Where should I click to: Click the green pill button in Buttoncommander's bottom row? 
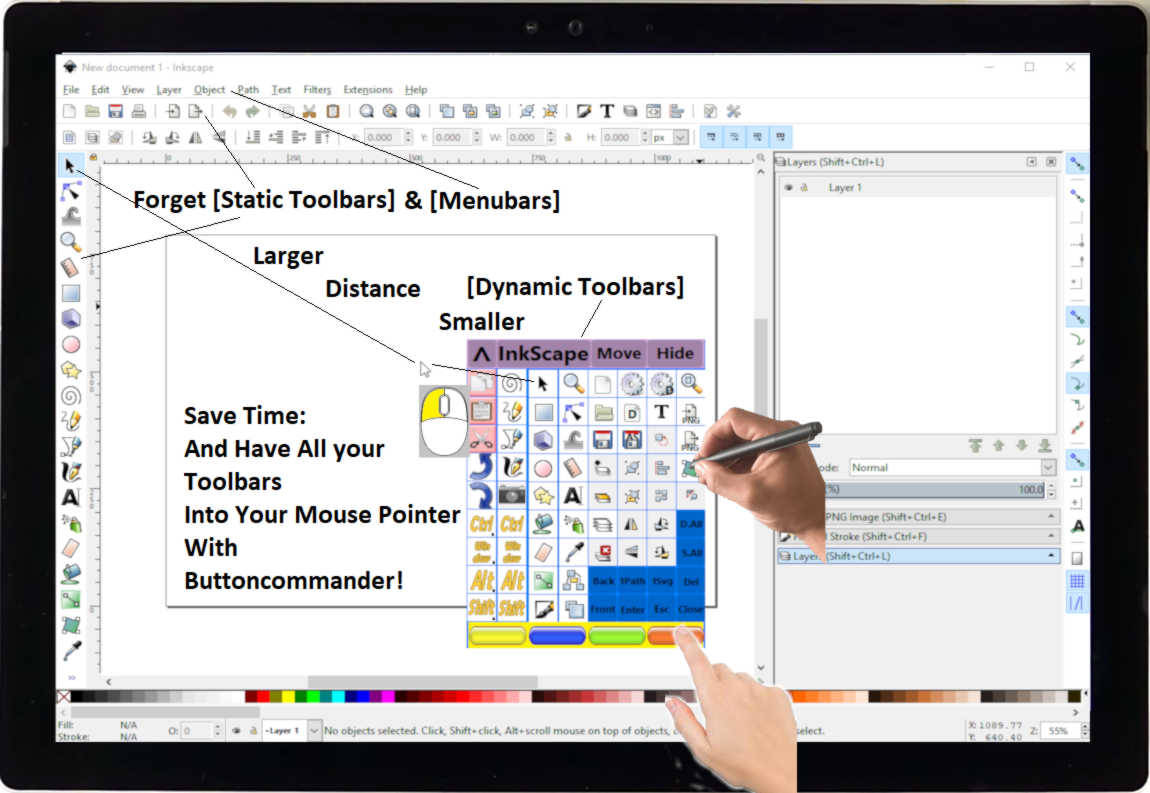(x=617, y=635)
